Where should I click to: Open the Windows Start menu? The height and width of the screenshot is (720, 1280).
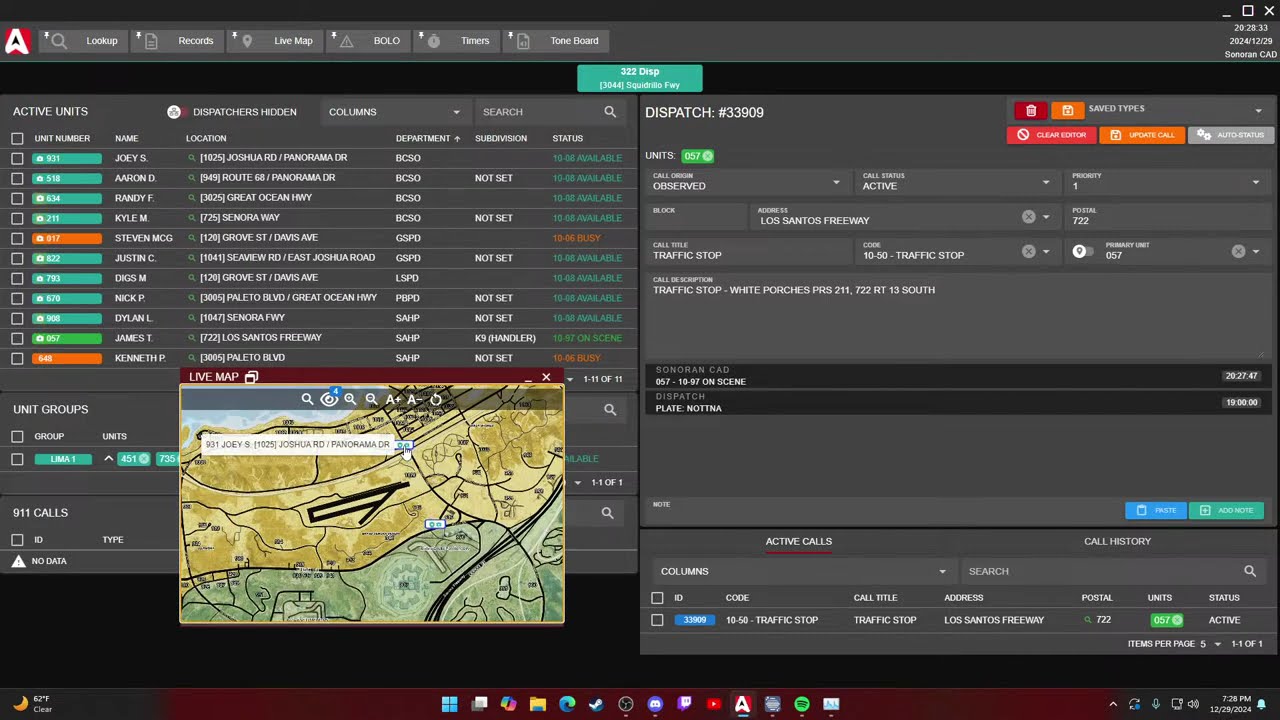pos(450,704)
